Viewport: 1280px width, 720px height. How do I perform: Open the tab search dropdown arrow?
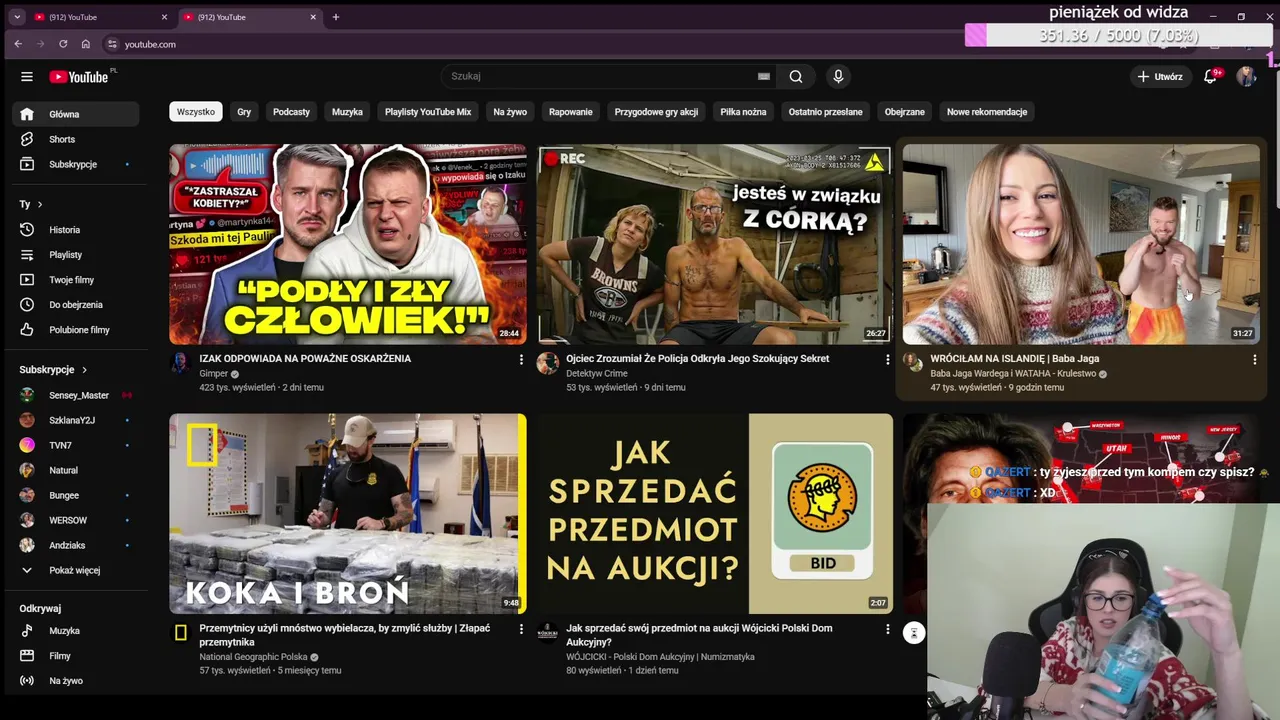(17, 17)
